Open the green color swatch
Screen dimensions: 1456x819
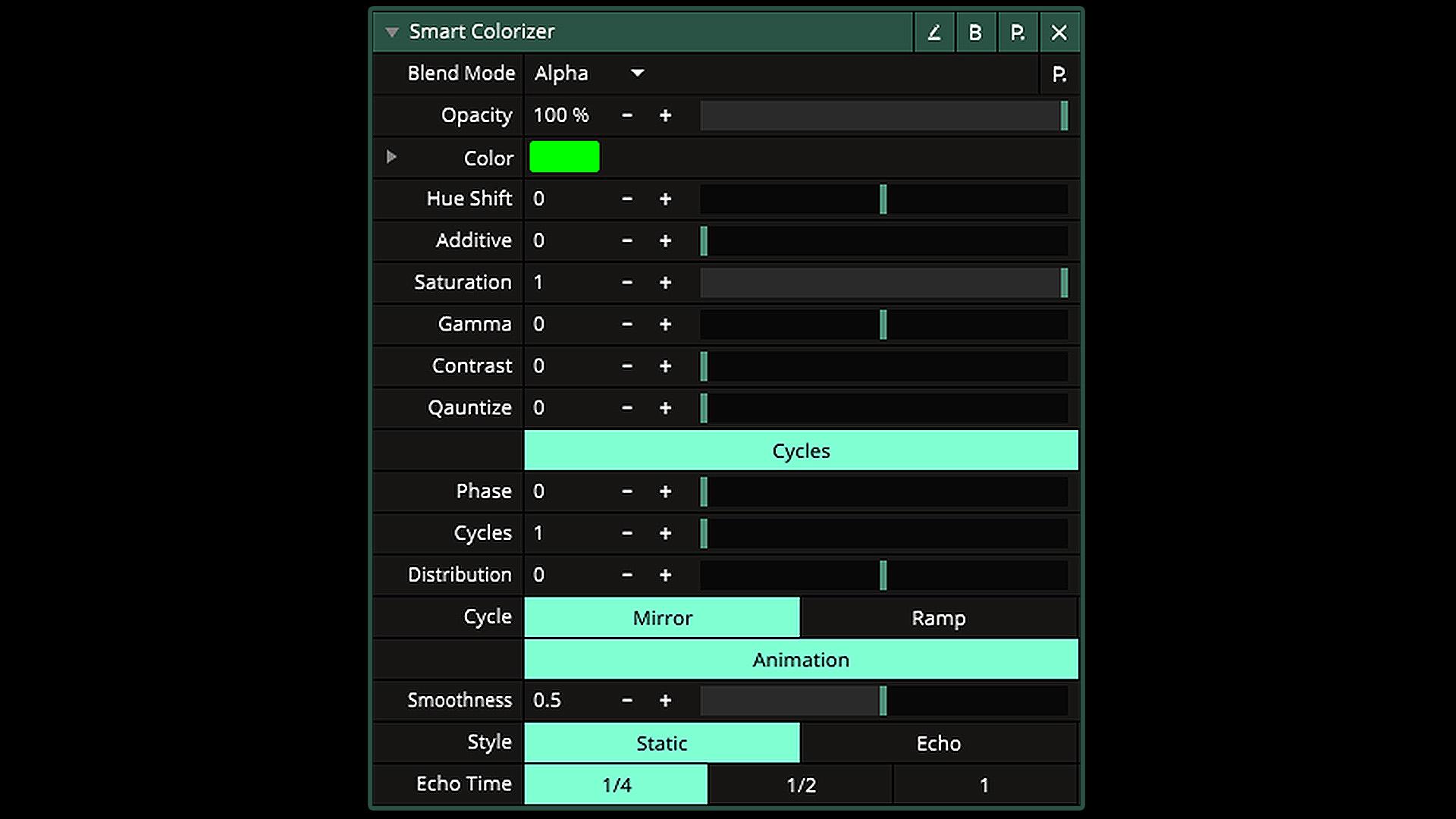[x=564, y=157]
